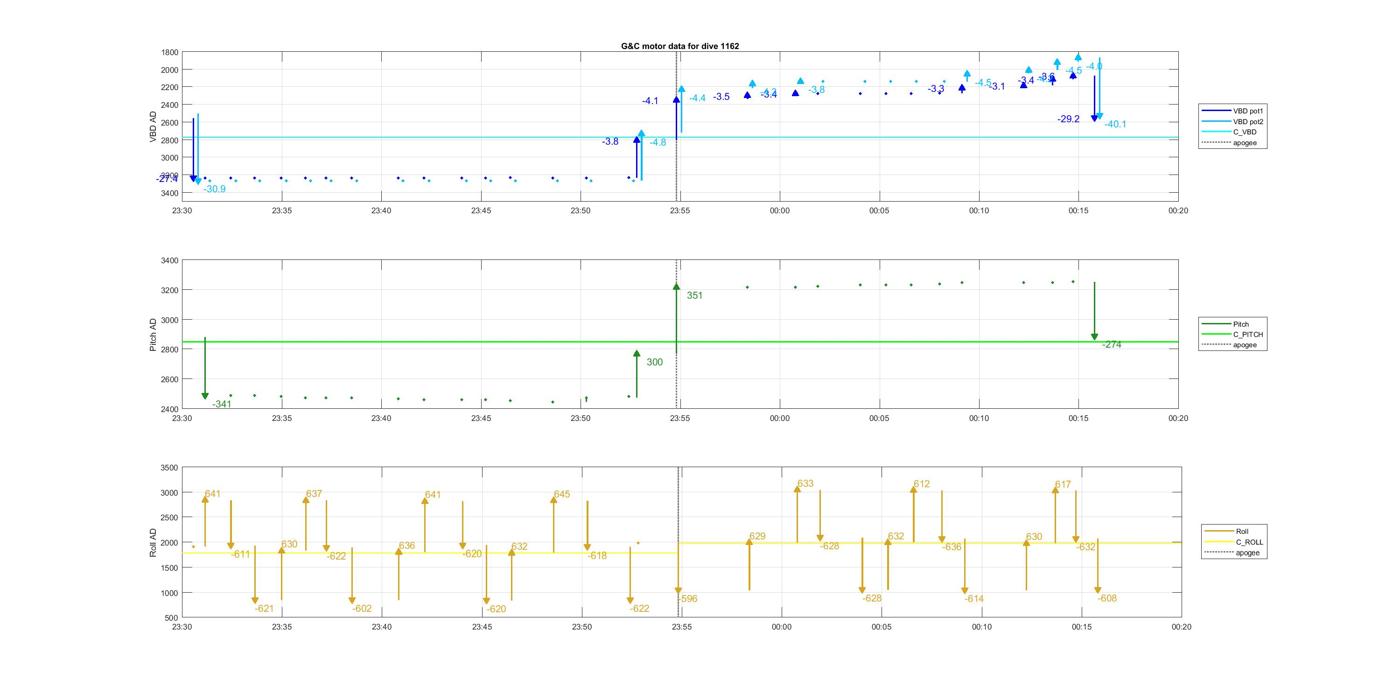Click the "-611" roll label

click(x=240, y=554)
